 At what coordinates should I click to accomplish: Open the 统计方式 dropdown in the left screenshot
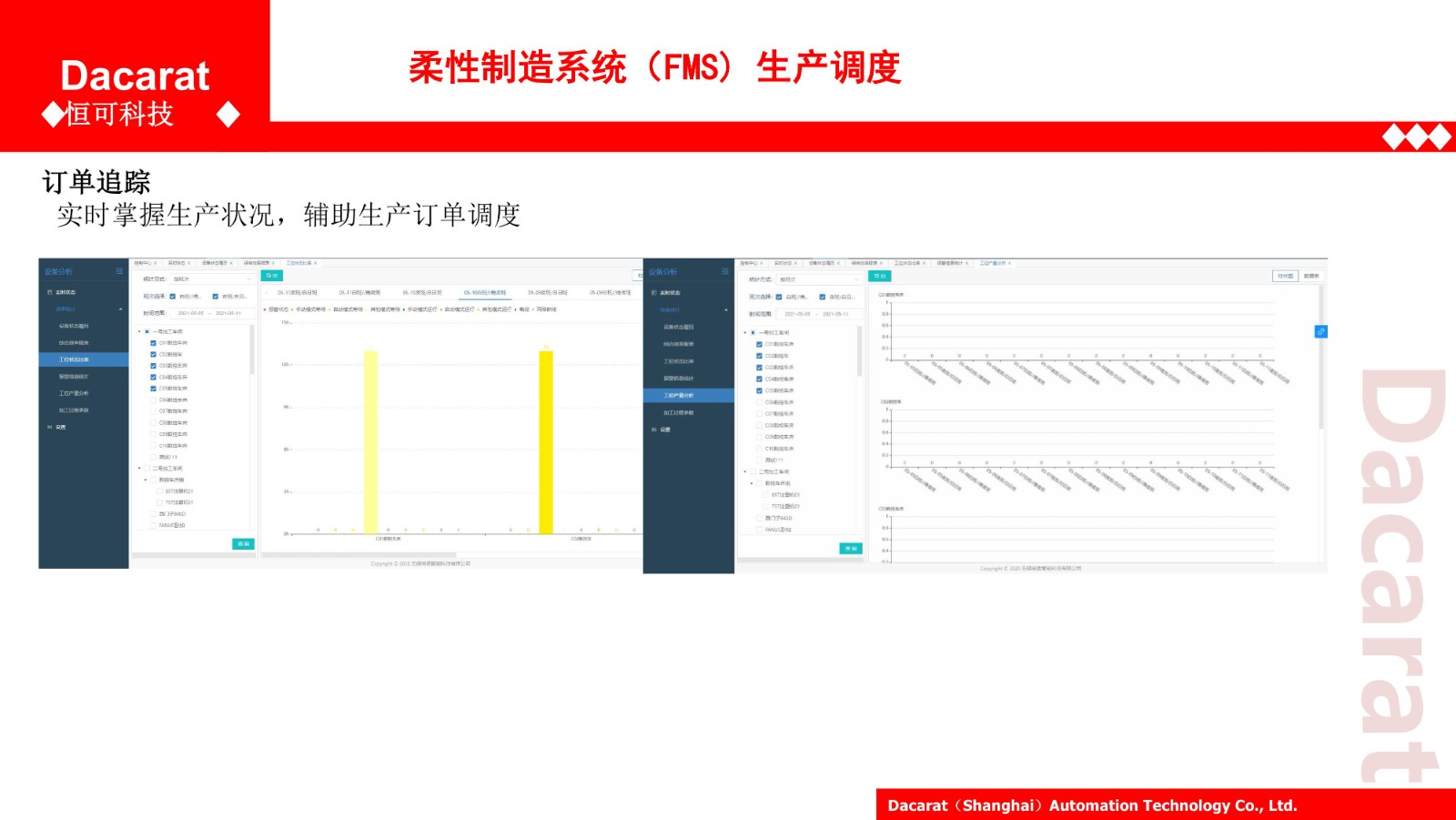tap(212, 279)
